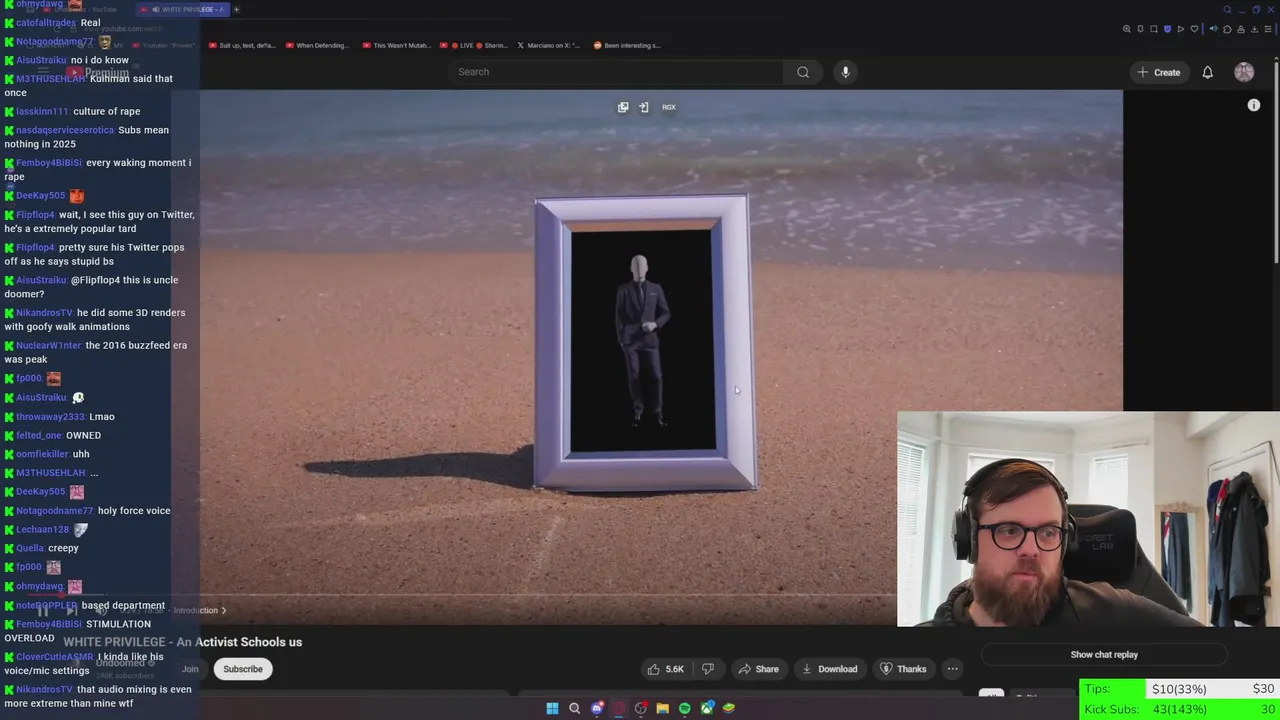Click the Join button
1280x720 pixels.
point(190,669)
